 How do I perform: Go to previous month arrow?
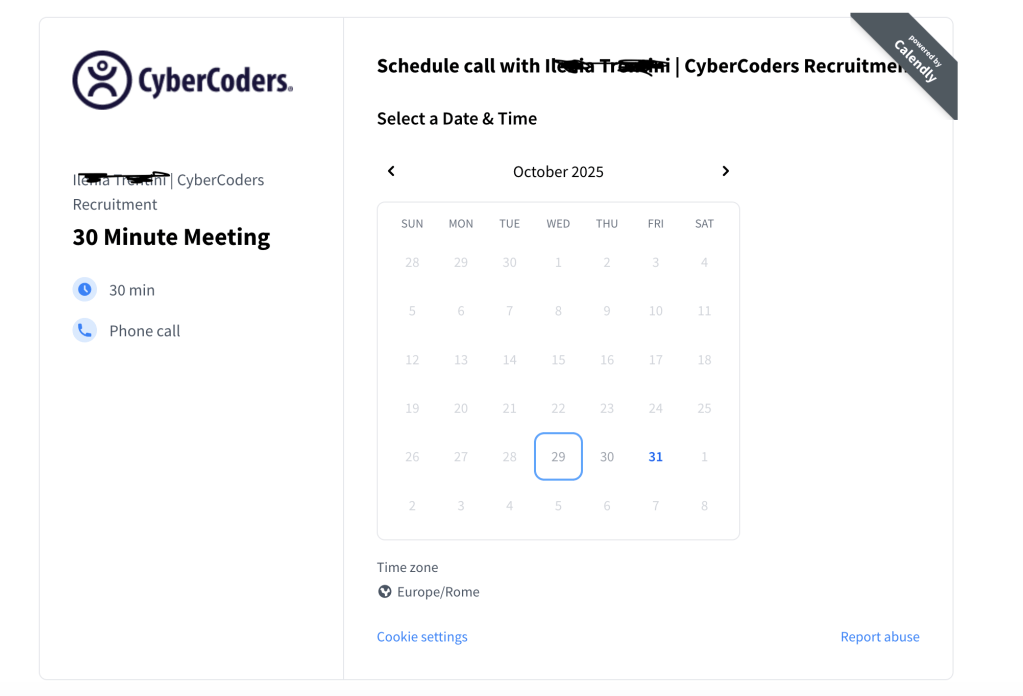tap(391, 171)
